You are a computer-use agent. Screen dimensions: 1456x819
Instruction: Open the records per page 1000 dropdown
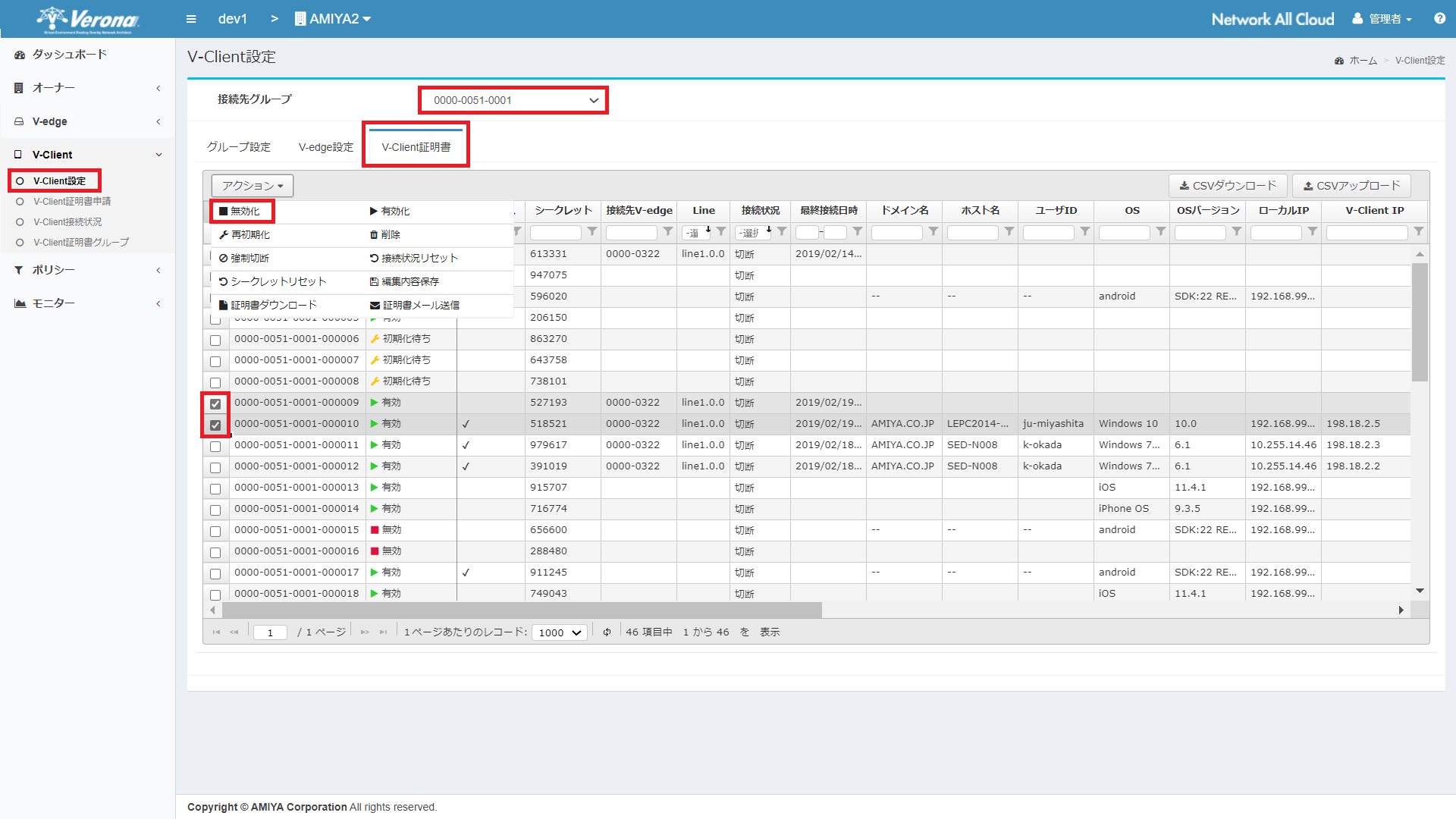click(560, 632)
